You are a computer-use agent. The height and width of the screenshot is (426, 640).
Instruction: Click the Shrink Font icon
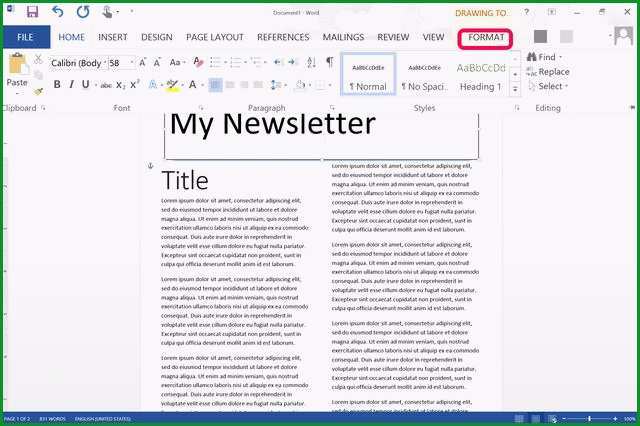(x=157, y=62)
